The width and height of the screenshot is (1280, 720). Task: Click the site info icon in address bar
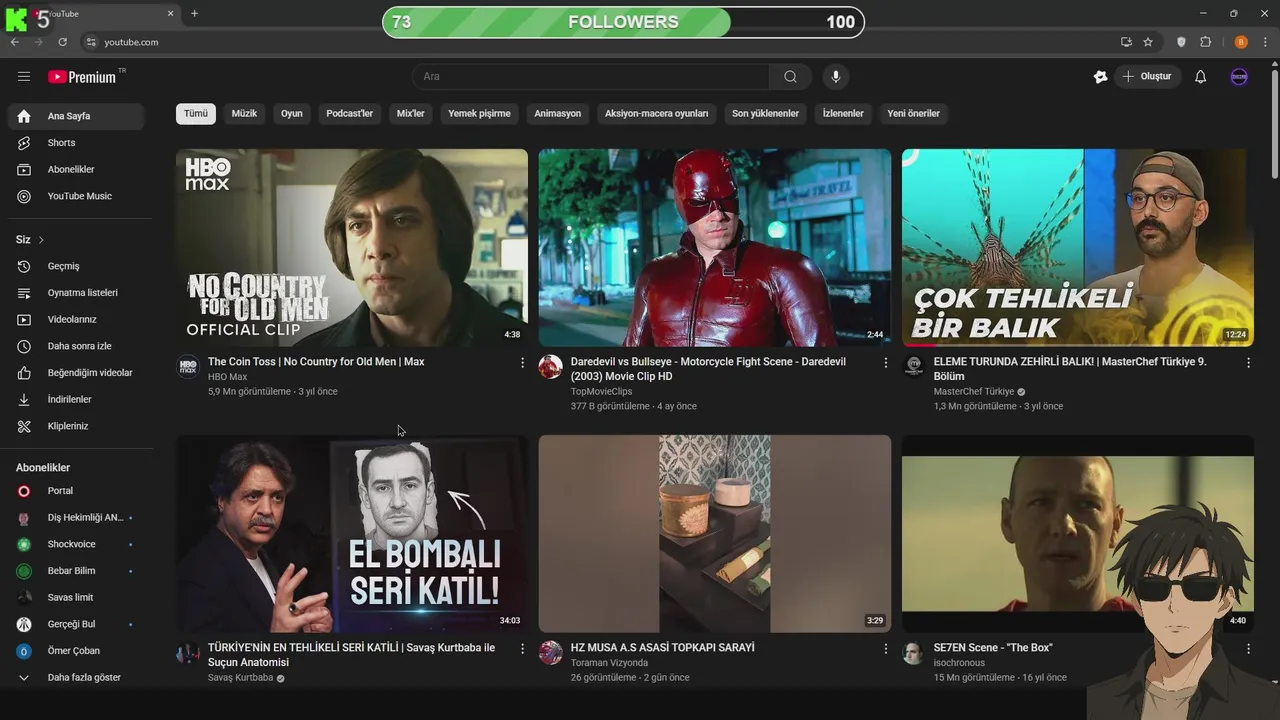click(91, 42)
